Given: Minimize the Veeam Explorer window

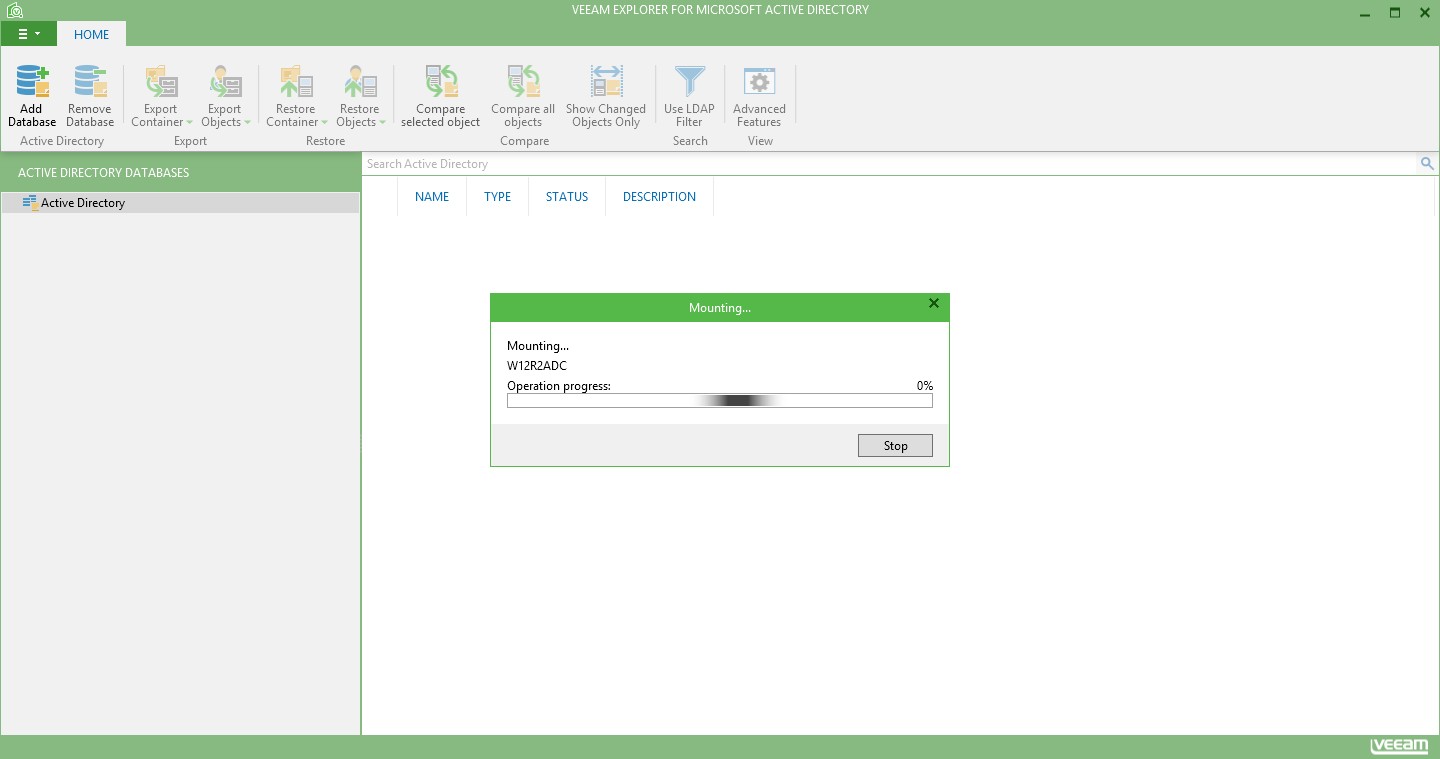Looking at the screenshot, I should tap(1366, 13).
